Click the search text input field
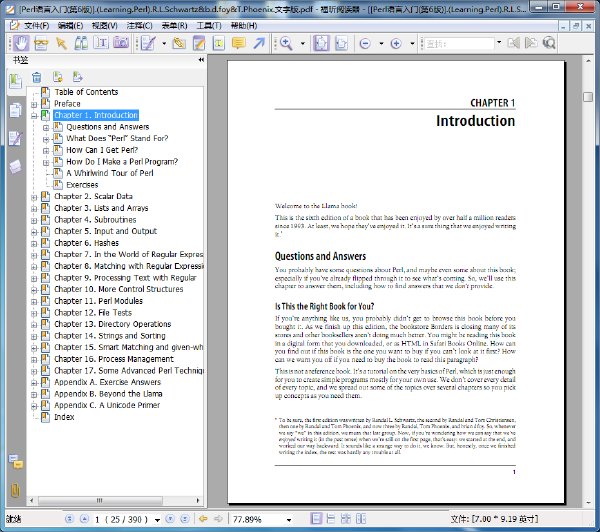Screen dimensions: 600x532 click(x=459, y=44)
